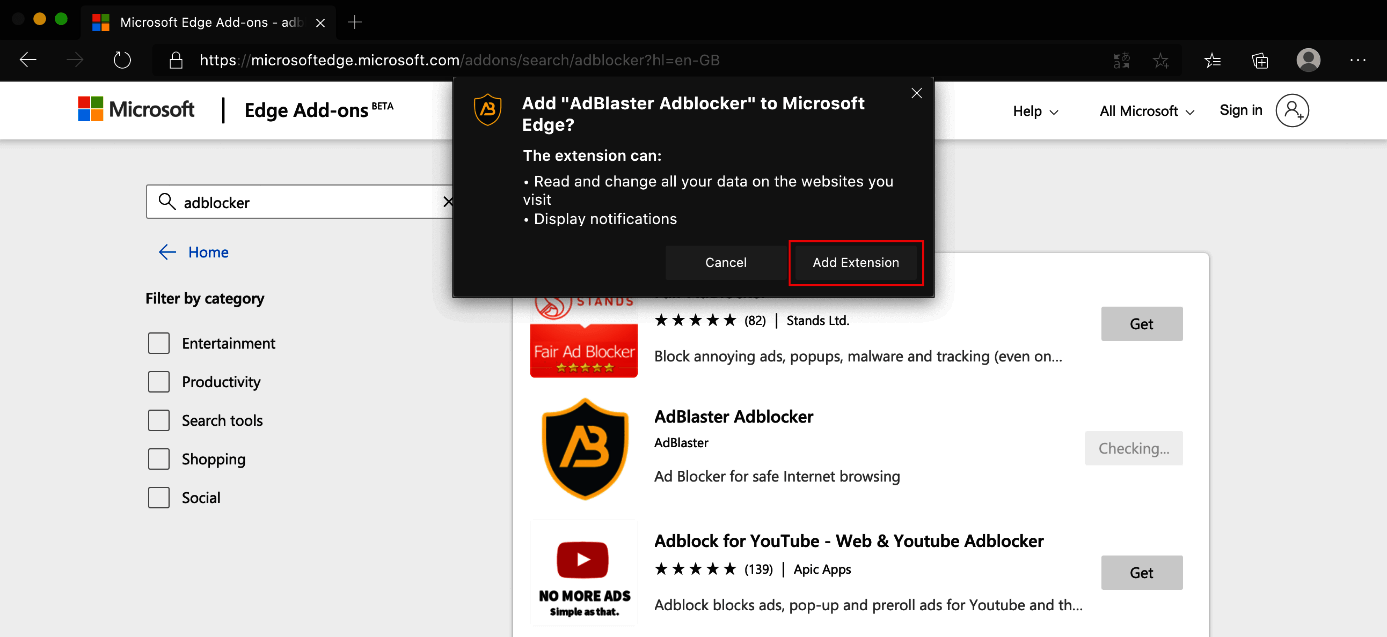Open AdBlaster Adblocker title link
Image resolution: width=1387 pixels, height=637 pixels.
tap(734, 417)
